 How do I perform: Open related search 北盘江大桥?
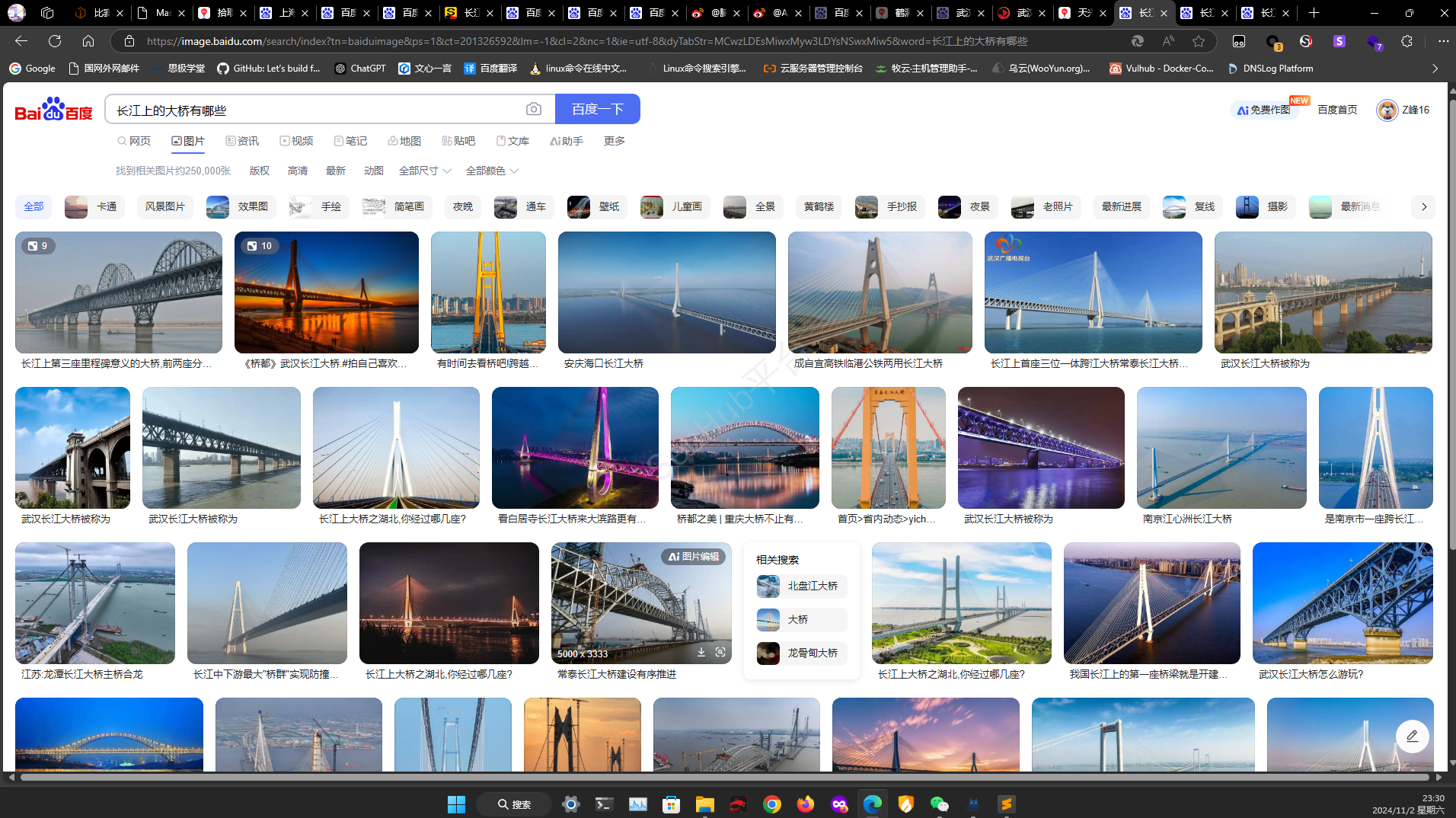click(x=801, y=586)
